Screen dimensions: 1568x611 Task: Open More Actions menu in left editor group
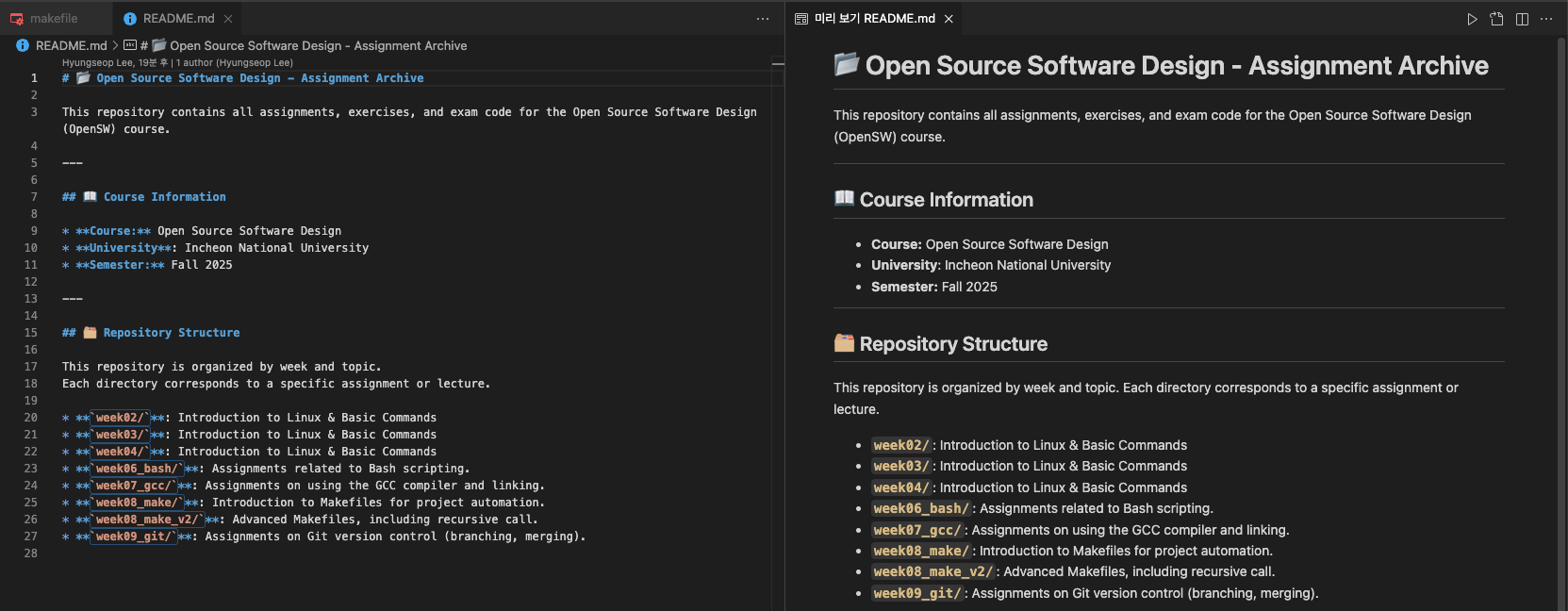pos(763,19)
